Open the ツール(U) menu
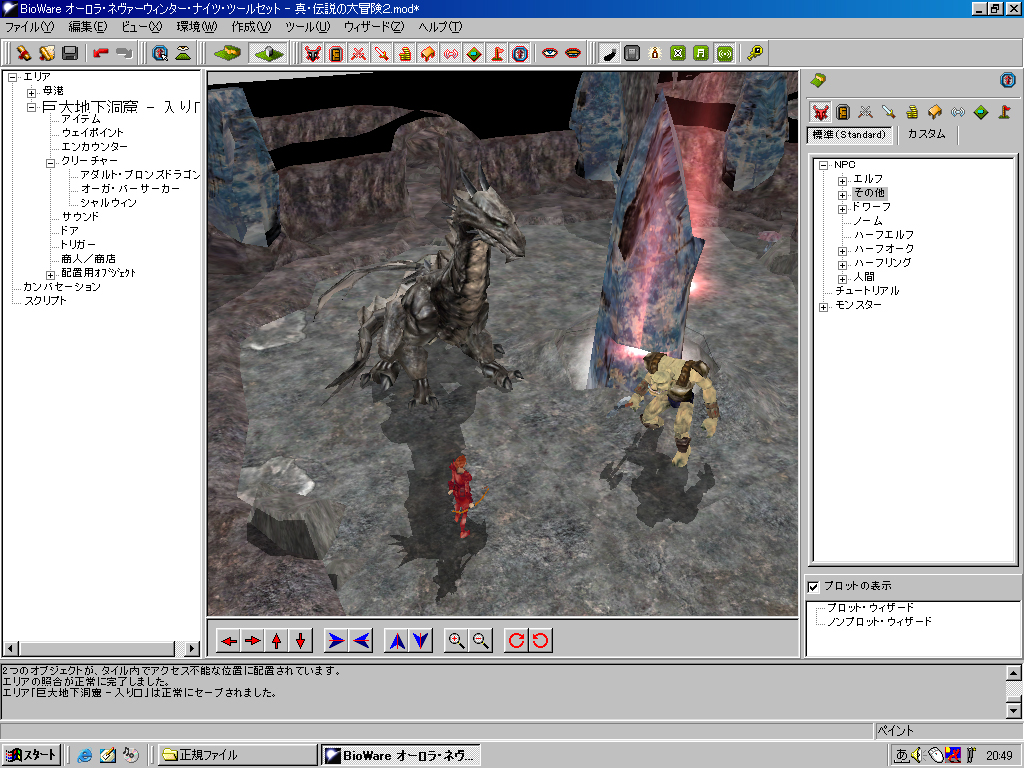The width and height of the screenshot is (1024, 768). (307, 27)
